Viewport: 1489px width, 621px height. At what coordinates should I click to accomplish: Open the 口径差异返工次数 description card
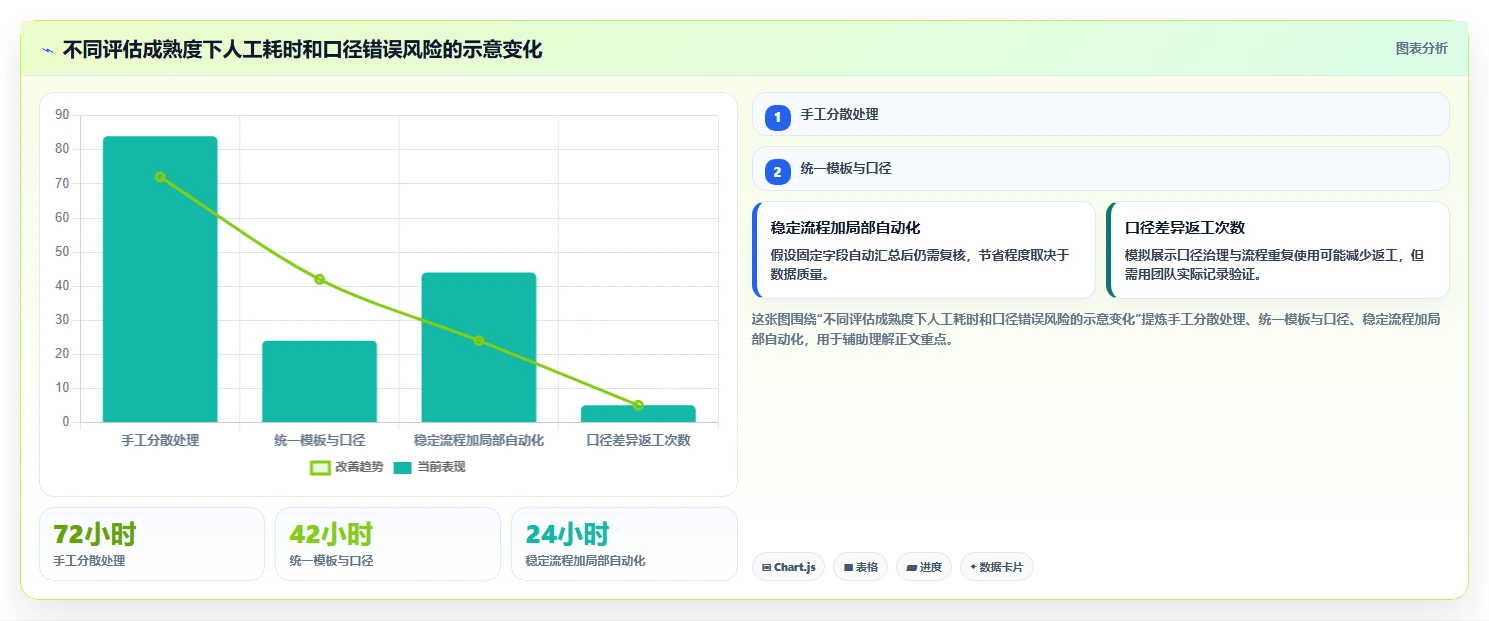[1277, 250]
